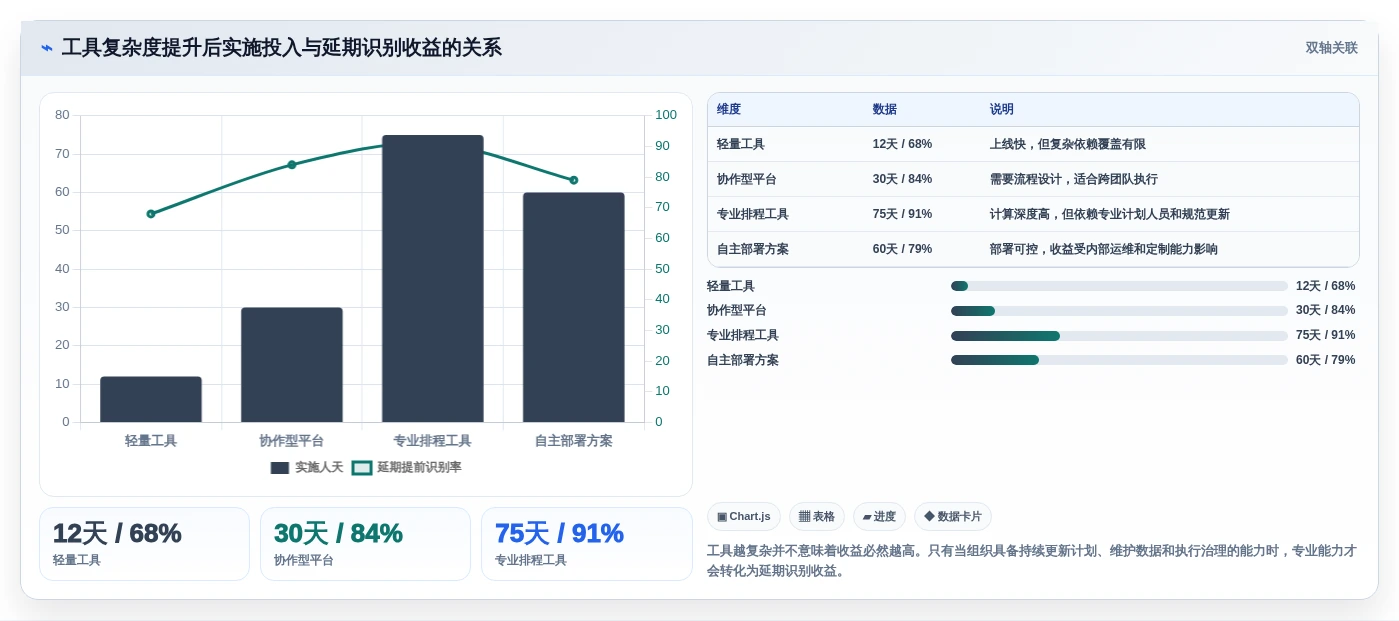Click table cell 60天 / 79%
Image resolution: width=1399 pixels, height=621 pixels.
point(902,250)
